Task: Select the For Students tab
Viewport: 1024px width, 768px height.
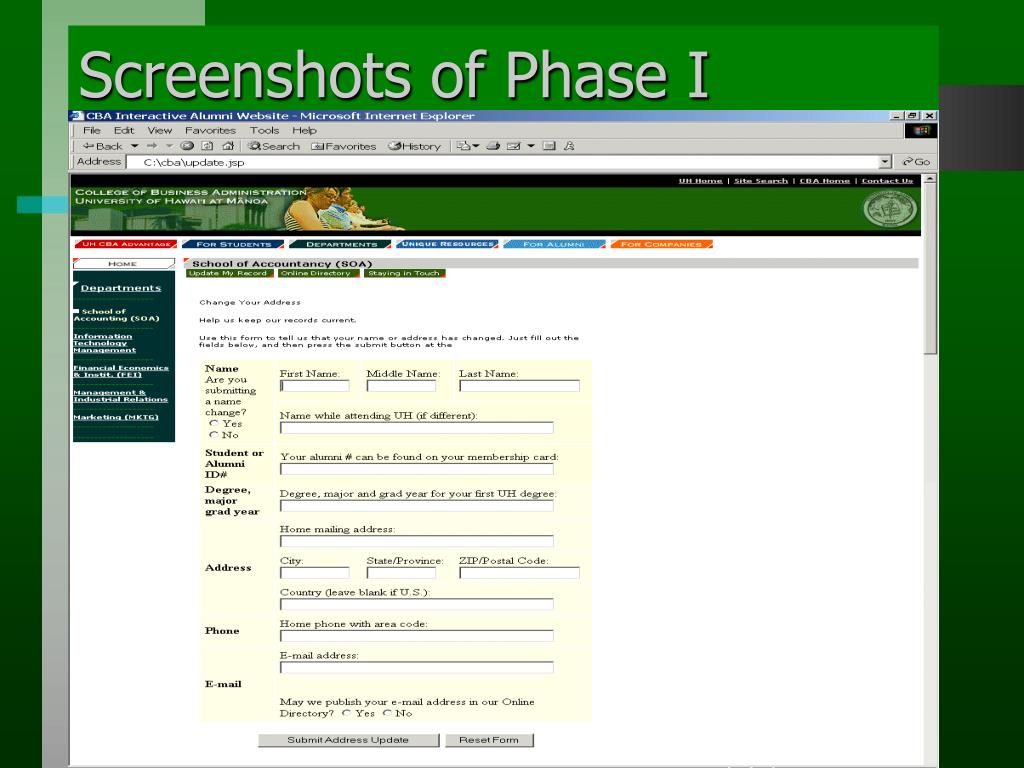Action: (233, 244)
